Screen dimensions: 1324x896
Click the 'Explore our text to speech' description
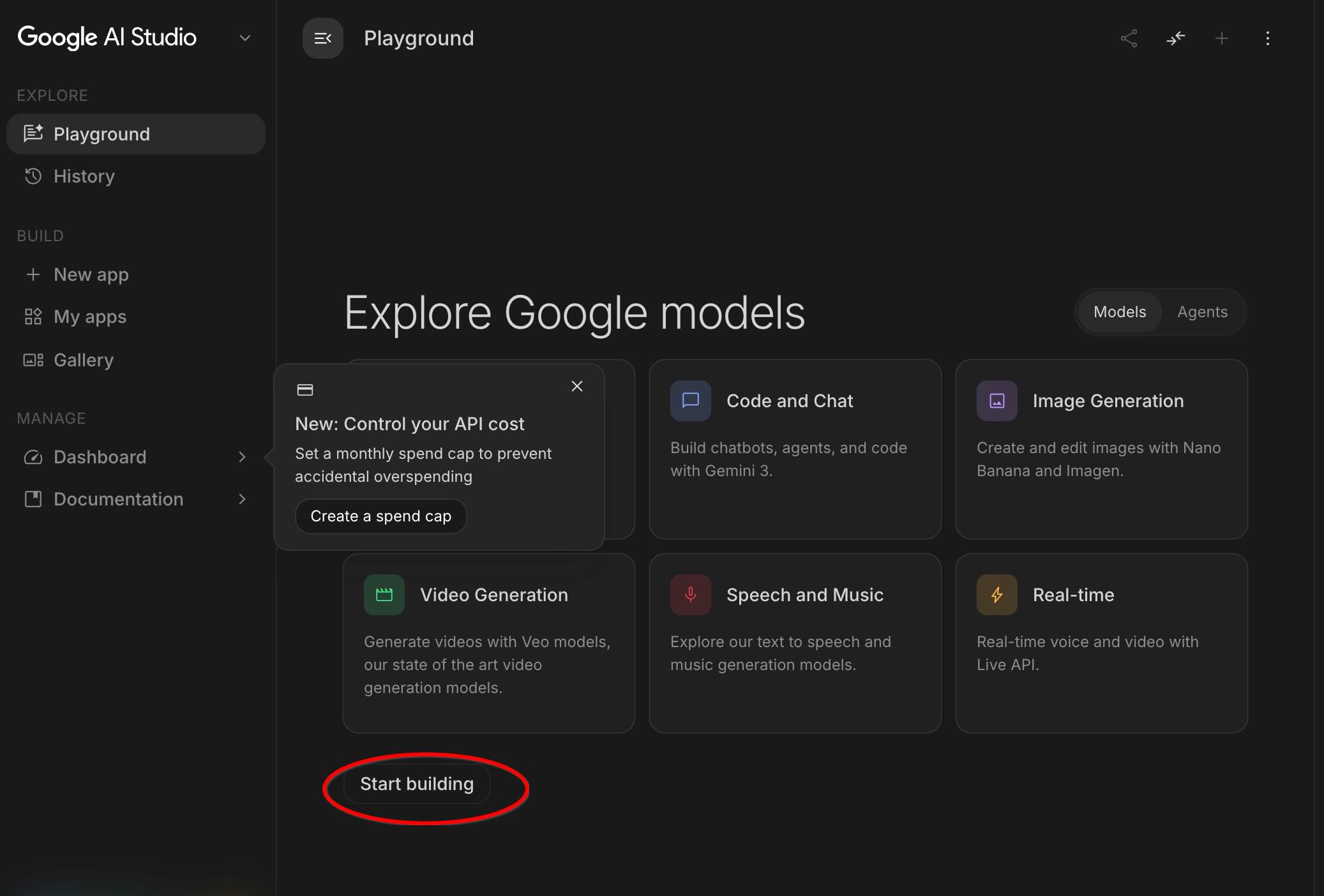pyautogui.click(x=781, y=653)
